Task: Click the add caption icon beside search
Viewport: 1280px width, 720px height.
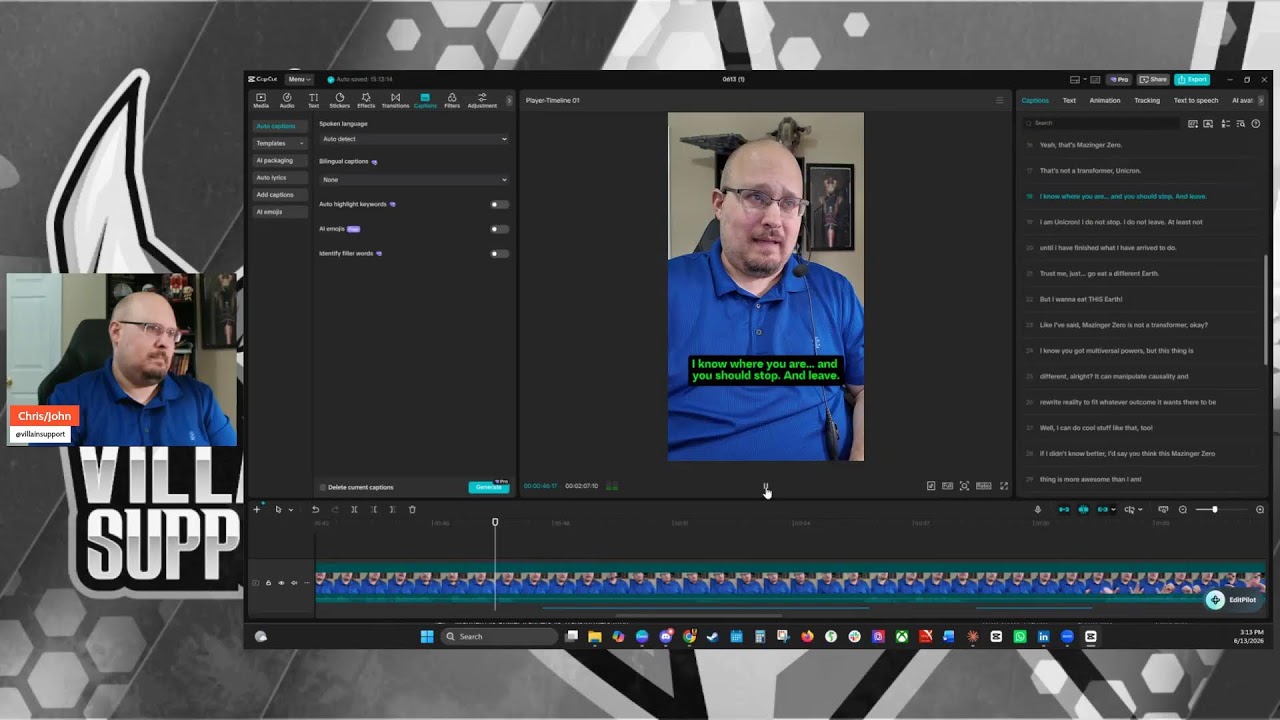Action: click(x=1193, y=124)
